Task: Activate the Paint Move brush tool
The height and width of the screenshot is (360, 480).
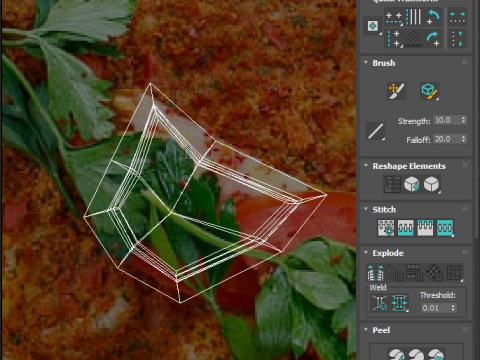Action: click(x=397, y=91)
